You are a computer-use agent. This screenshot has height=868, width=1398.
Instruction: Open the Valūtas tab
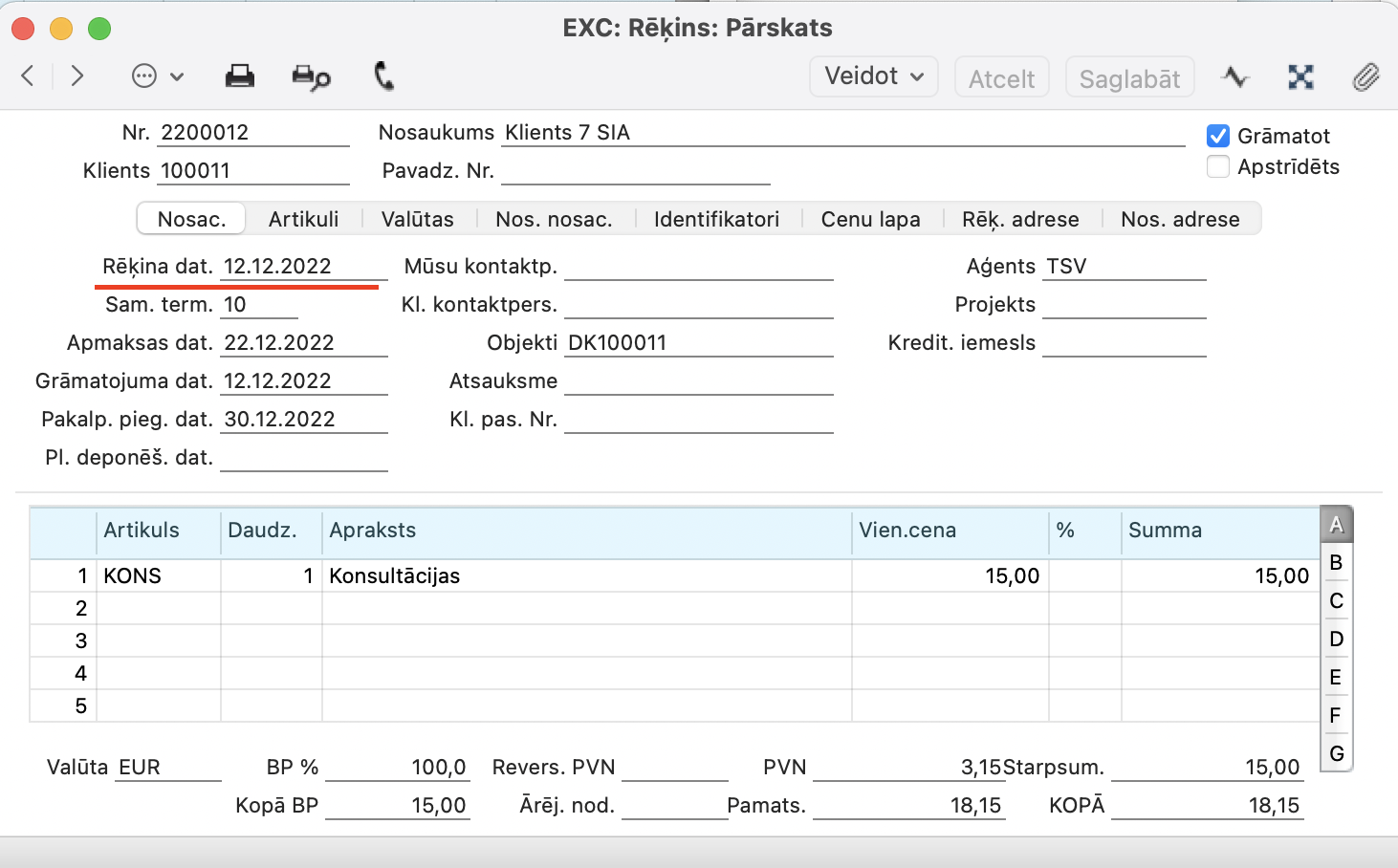417,219
